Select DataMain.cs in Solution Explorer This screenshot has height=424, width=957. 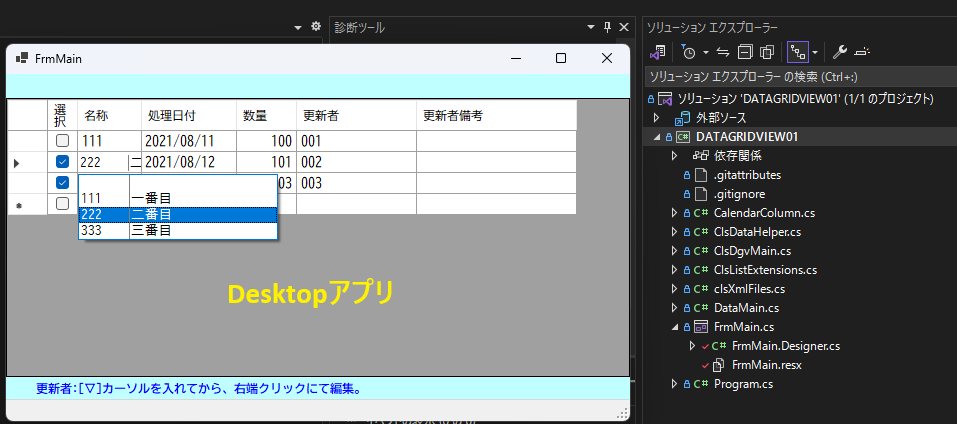pos(746,307)
